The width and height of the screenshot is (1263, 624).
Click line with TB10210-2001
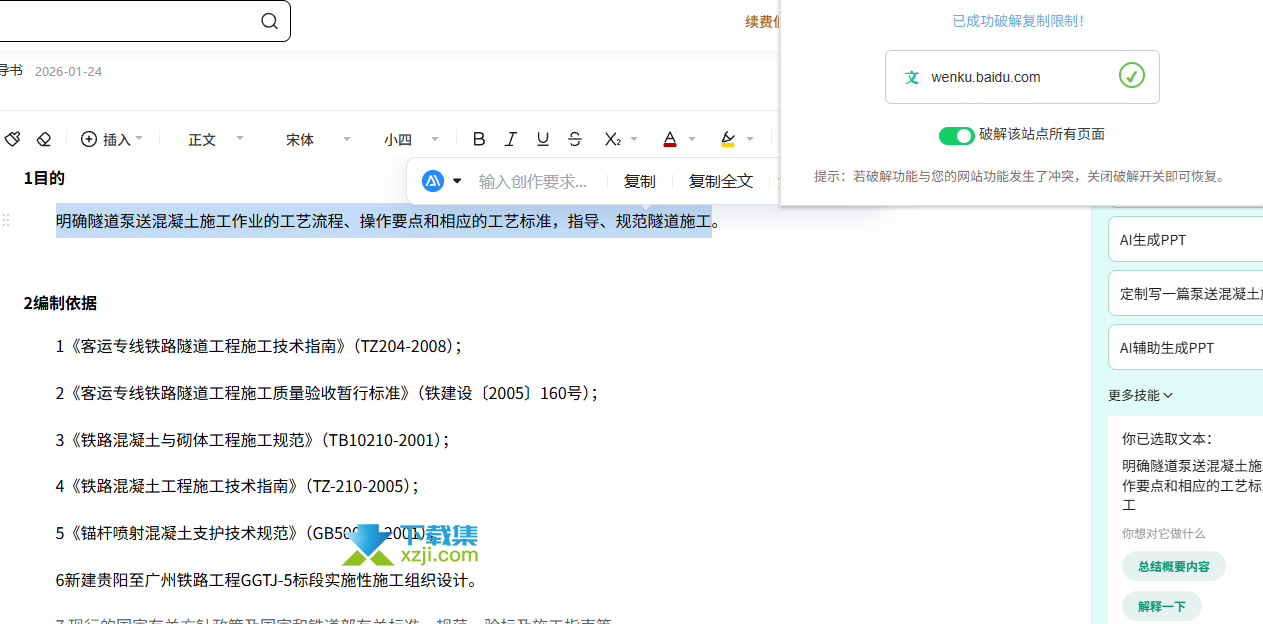[x=252, y=439]
